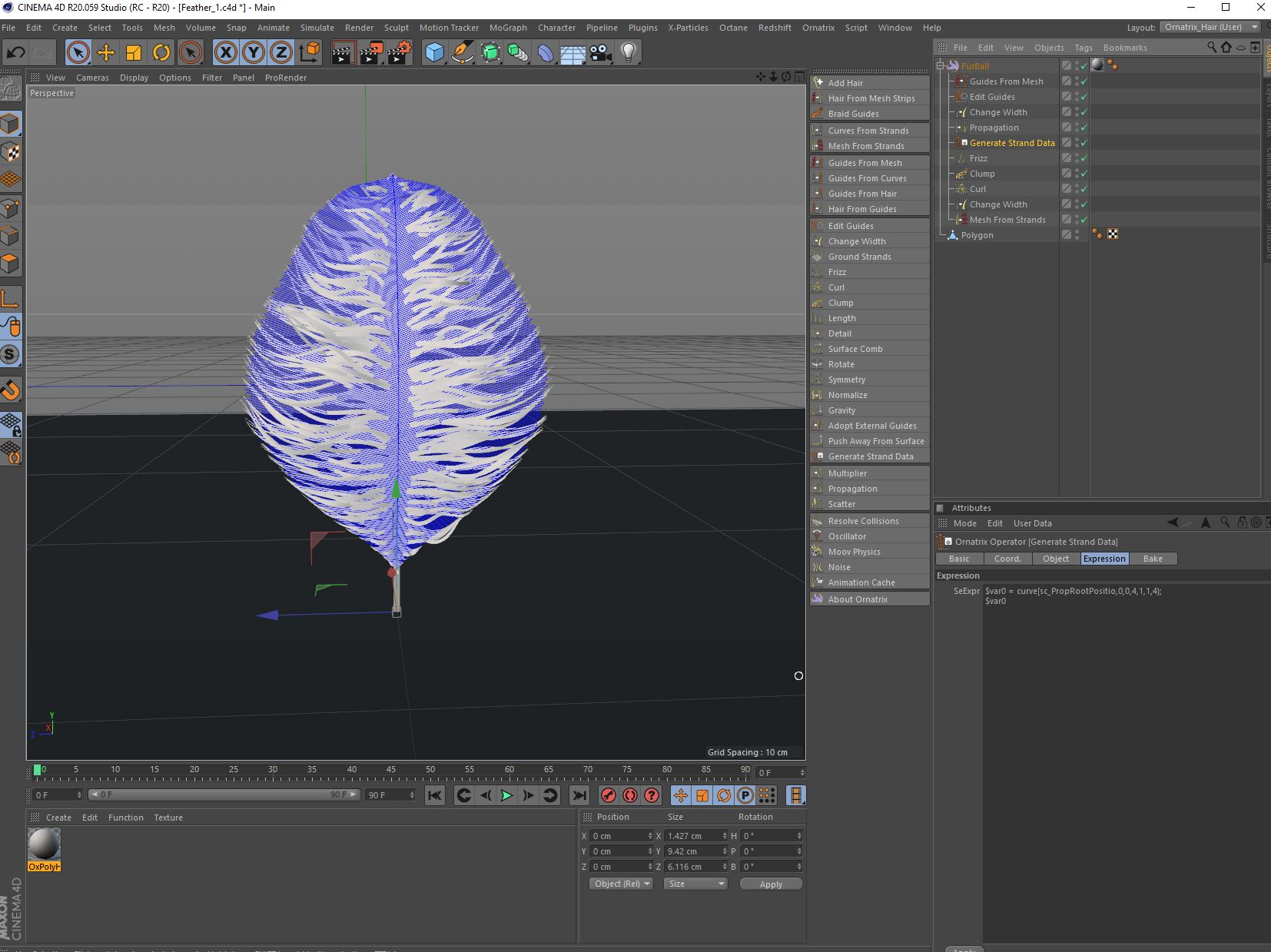Click the Undo arrow icon
Image resolution: width=1271 pixels, height=952 pixels.
point(15,52)
